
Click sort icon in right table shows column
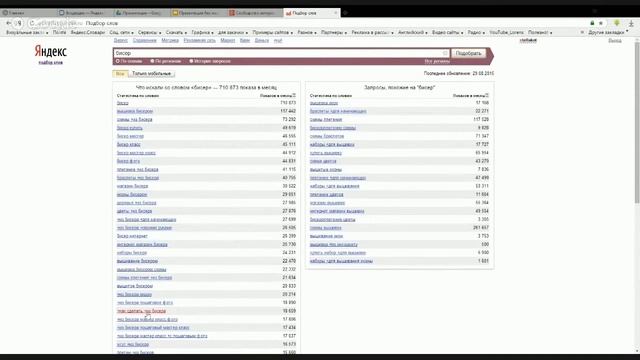(487, 96)
